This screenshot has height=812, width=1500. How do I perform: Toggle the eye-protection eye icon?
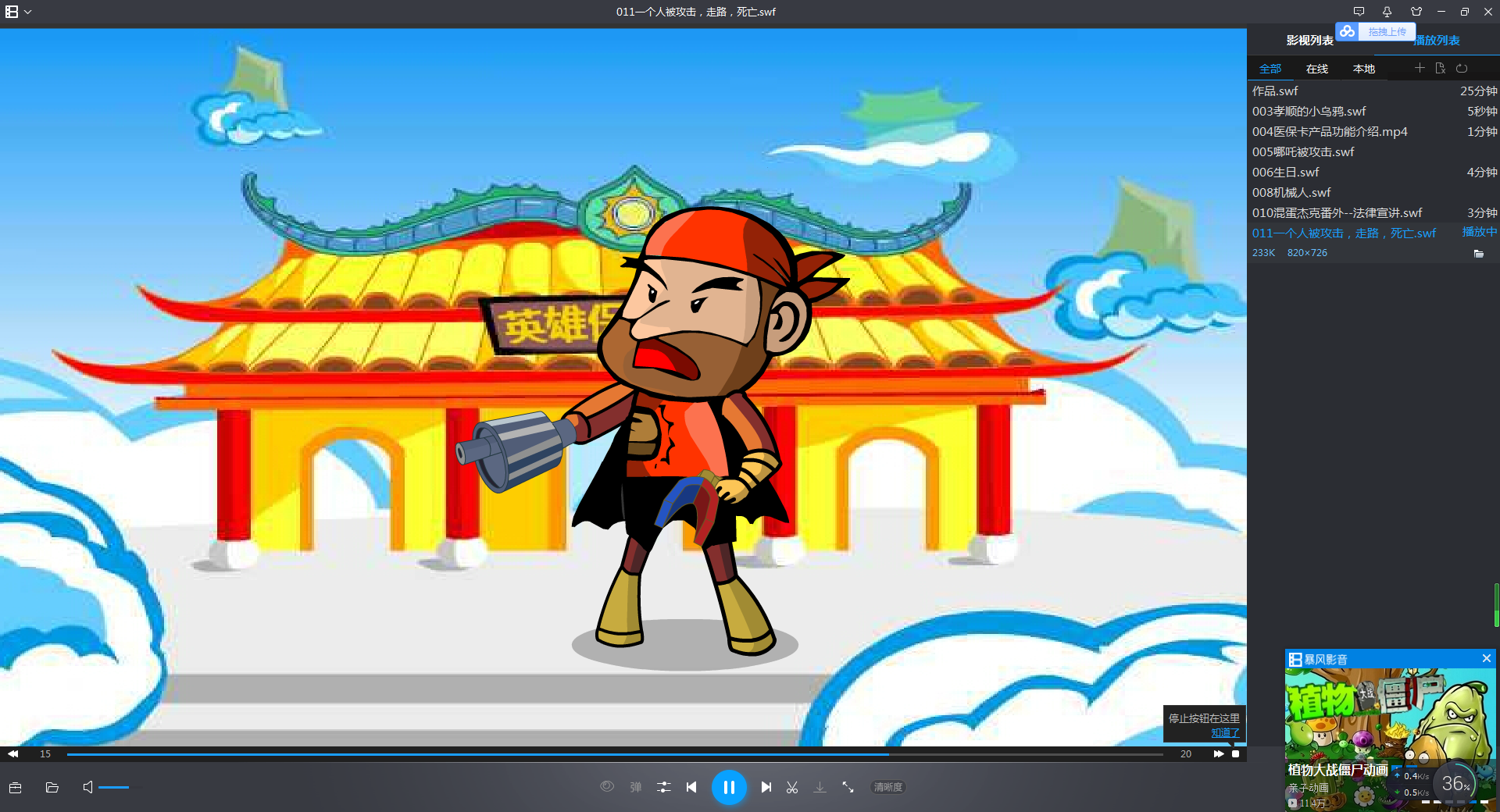click(607, 787)
